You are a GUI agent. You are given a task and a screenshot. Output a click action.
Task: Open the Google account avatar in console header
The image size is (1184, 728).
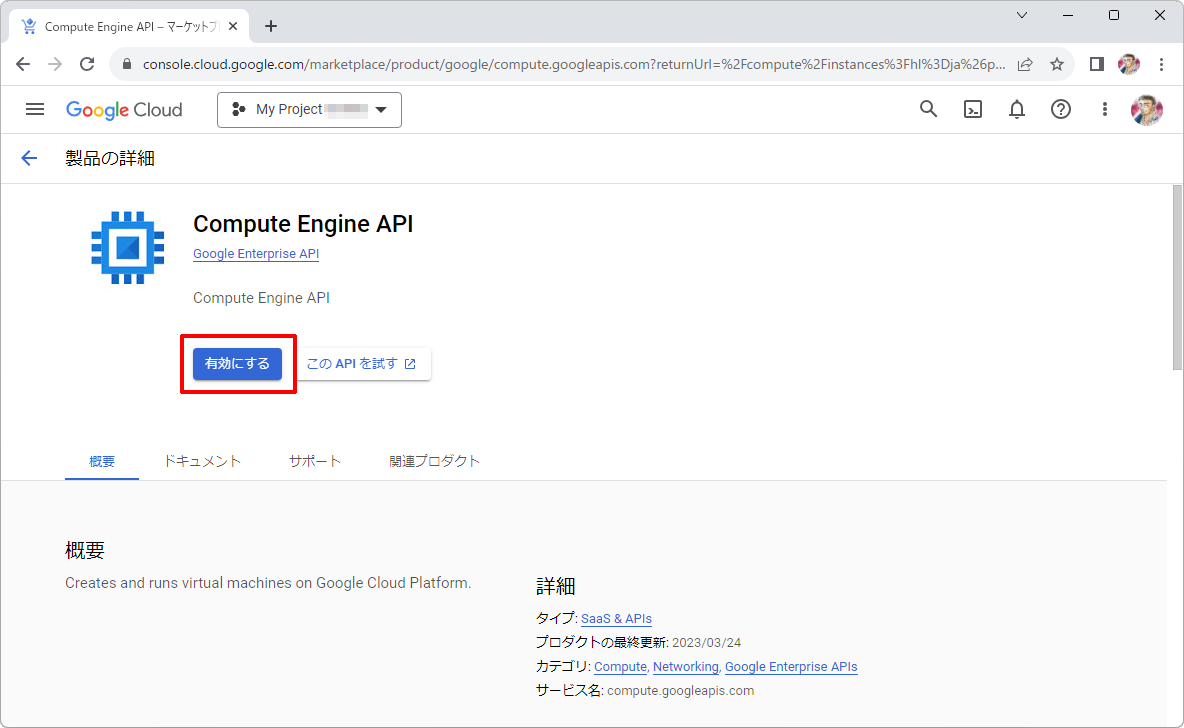(1146, 110)
